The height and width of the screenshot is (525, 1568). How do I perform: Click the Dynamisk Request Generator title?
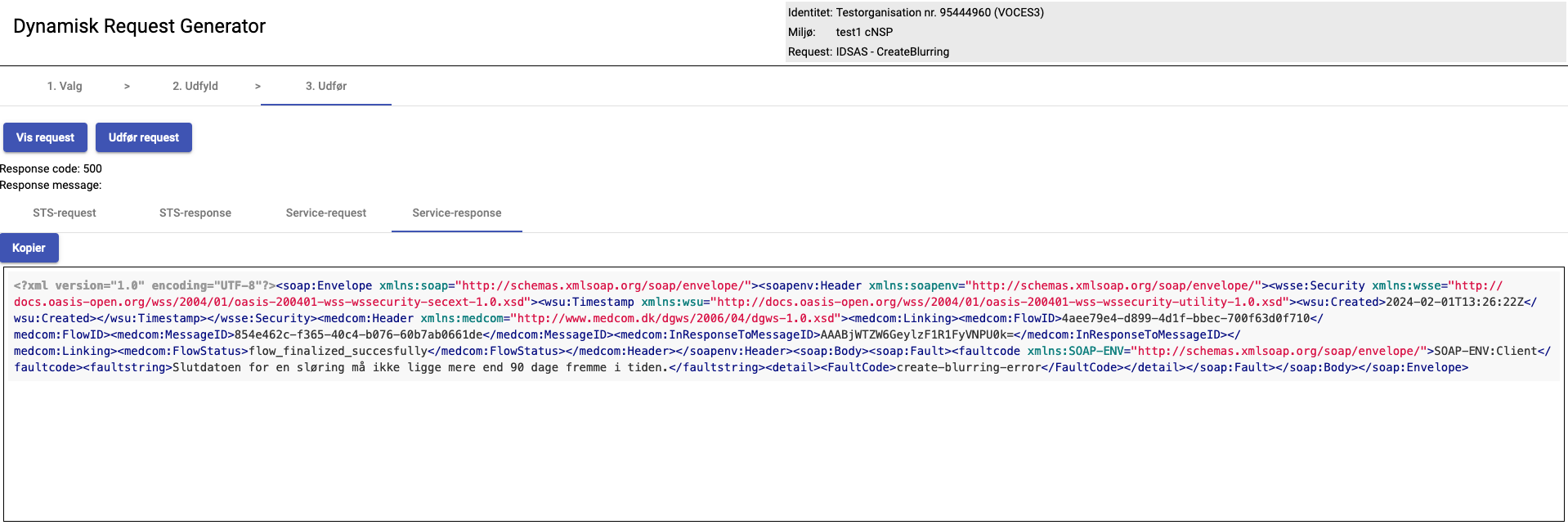point(139,26)
